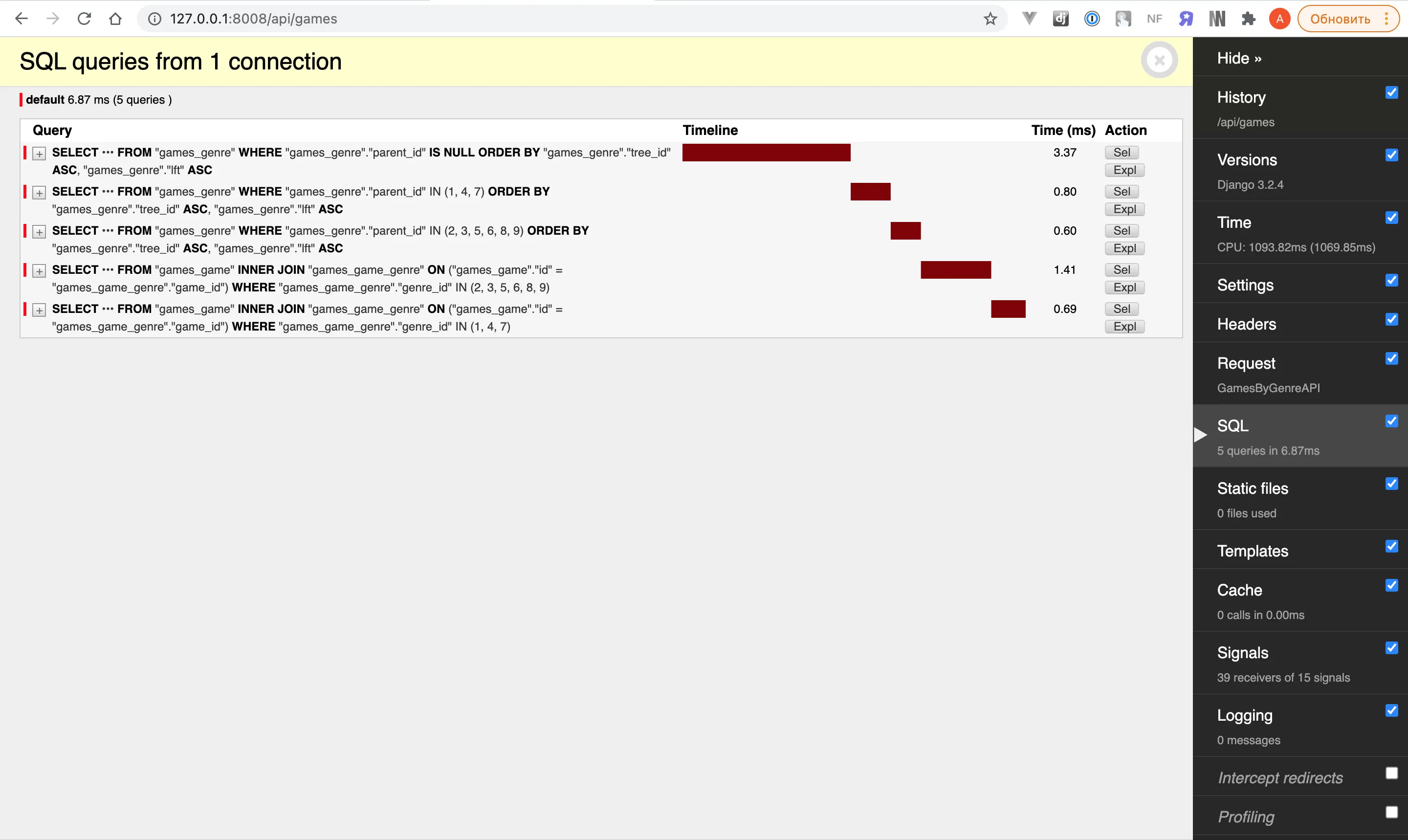Screen dimensions: 1408x840
Task: Uncheck the History panel checkbox
Action: [x=1391, y=92]
